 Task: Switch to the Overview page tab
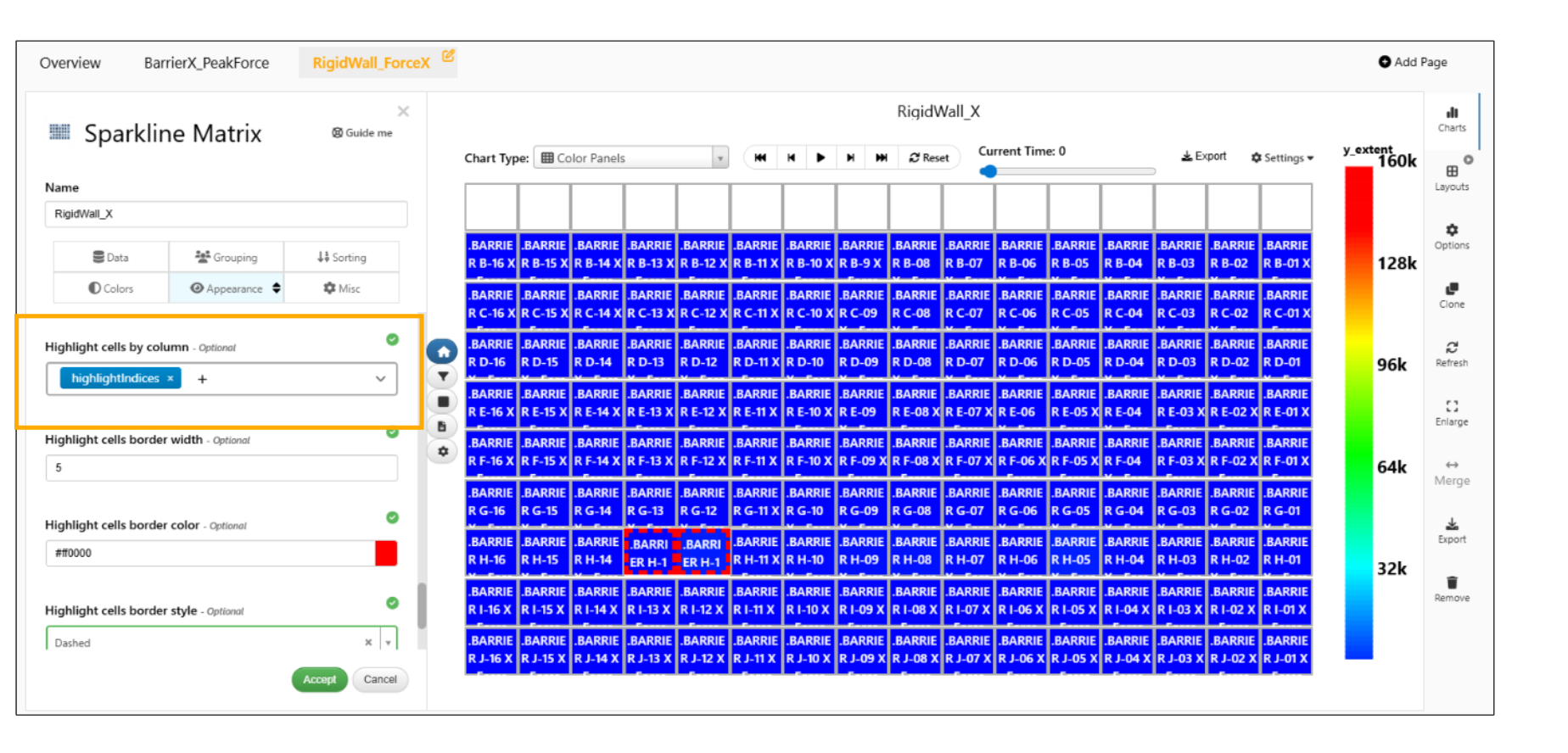click(70, 63)
